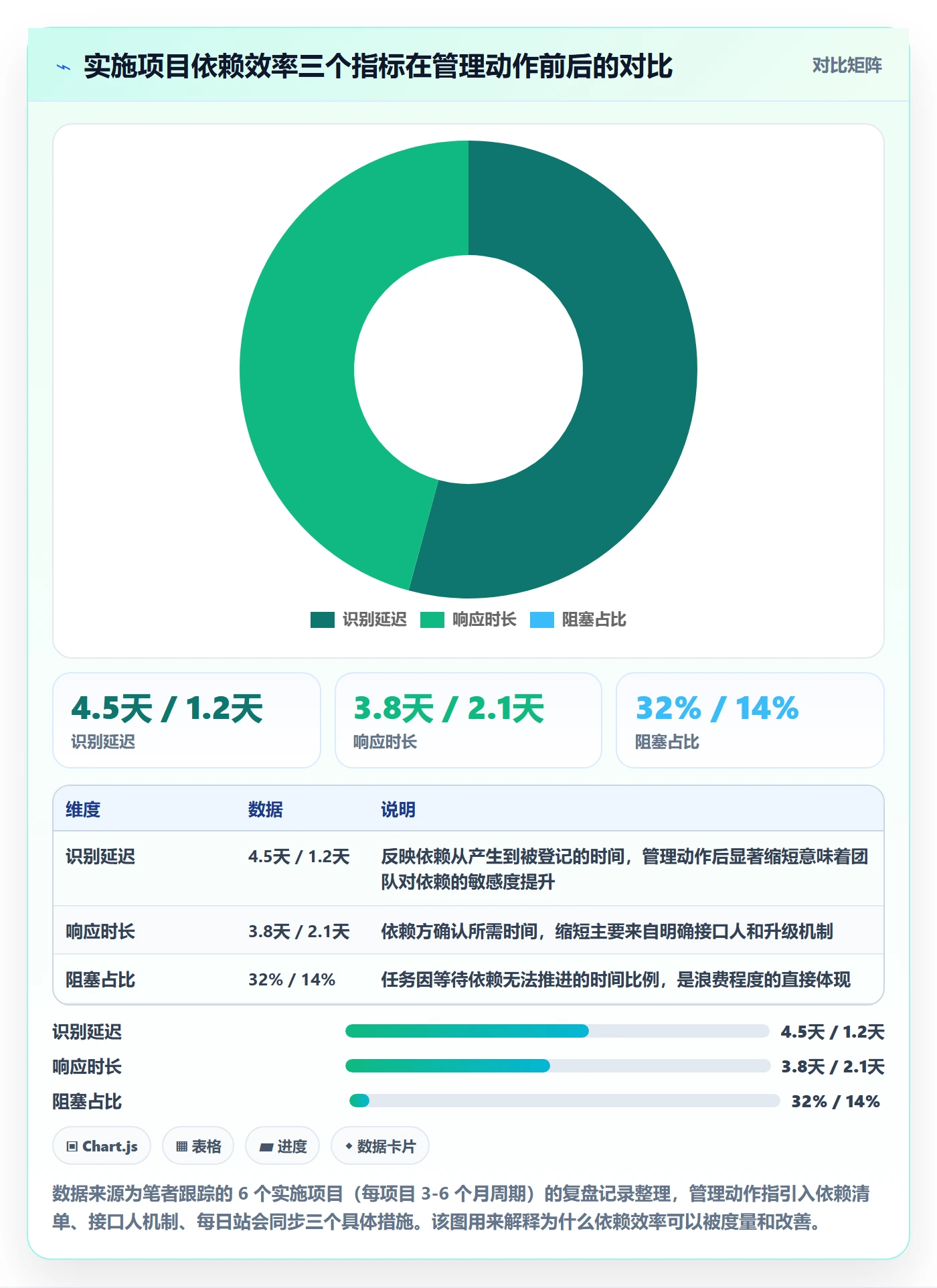The width and height of the screenshot is (937, 1288).
Task: Click the 响应时长 progress bar
Action: (558, 1066)
